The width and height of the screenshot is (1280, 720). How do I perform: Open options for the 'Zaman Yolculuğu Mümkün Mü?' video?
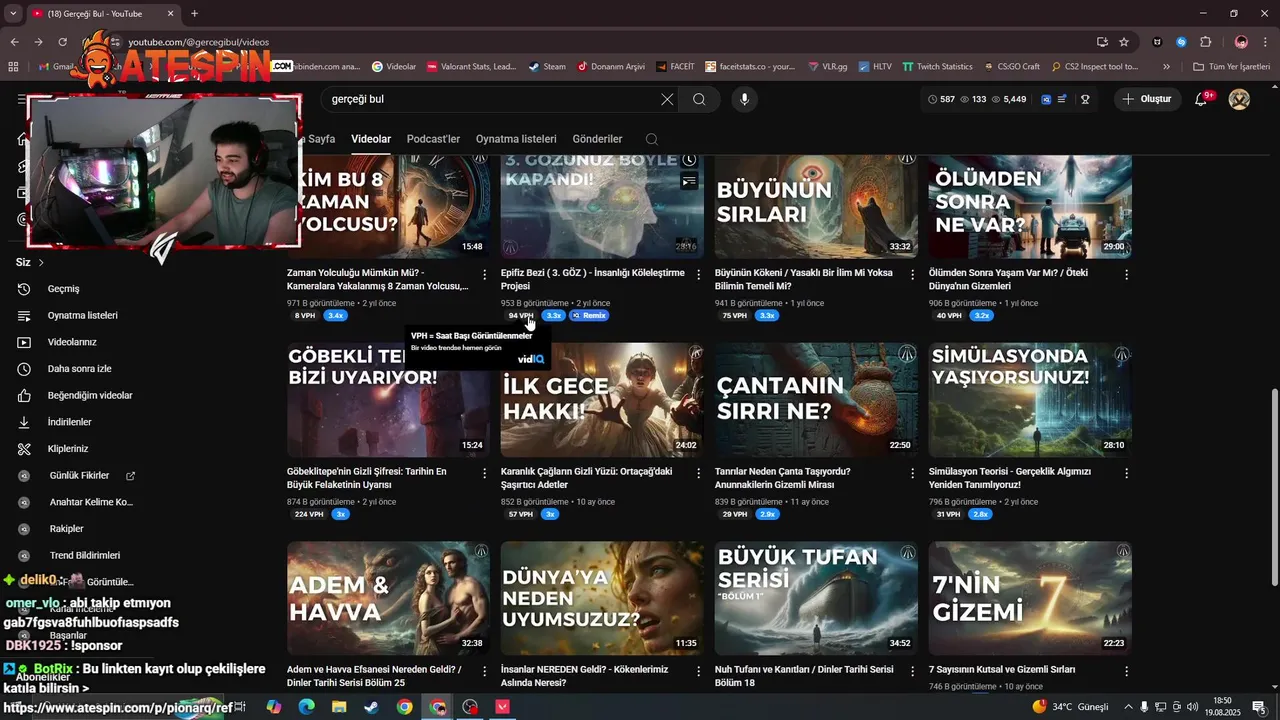click(485, 275)
